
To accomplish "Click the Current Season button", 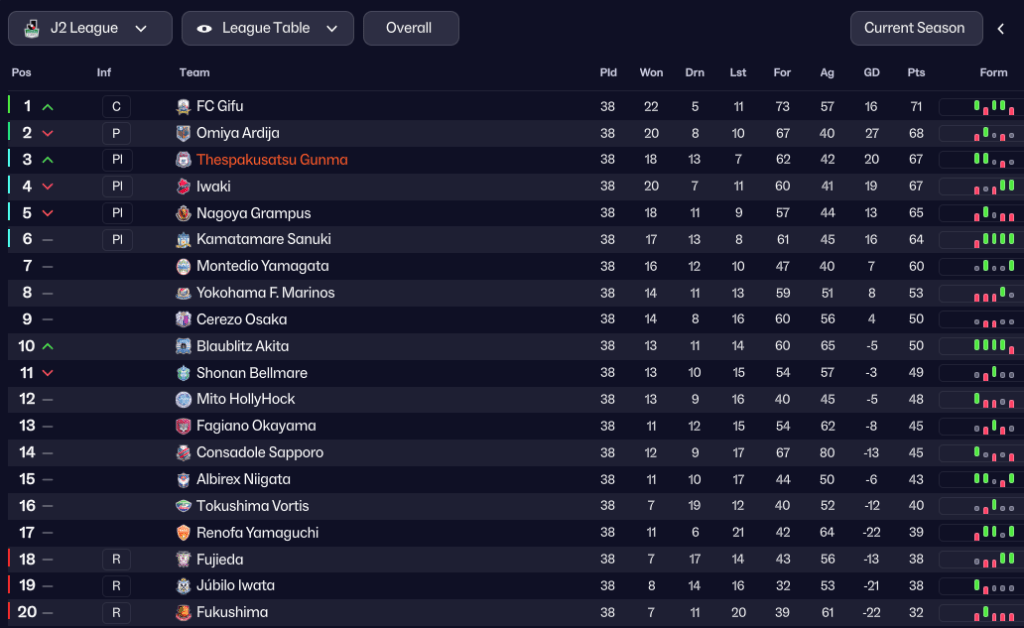I will (x=914, y=28).
